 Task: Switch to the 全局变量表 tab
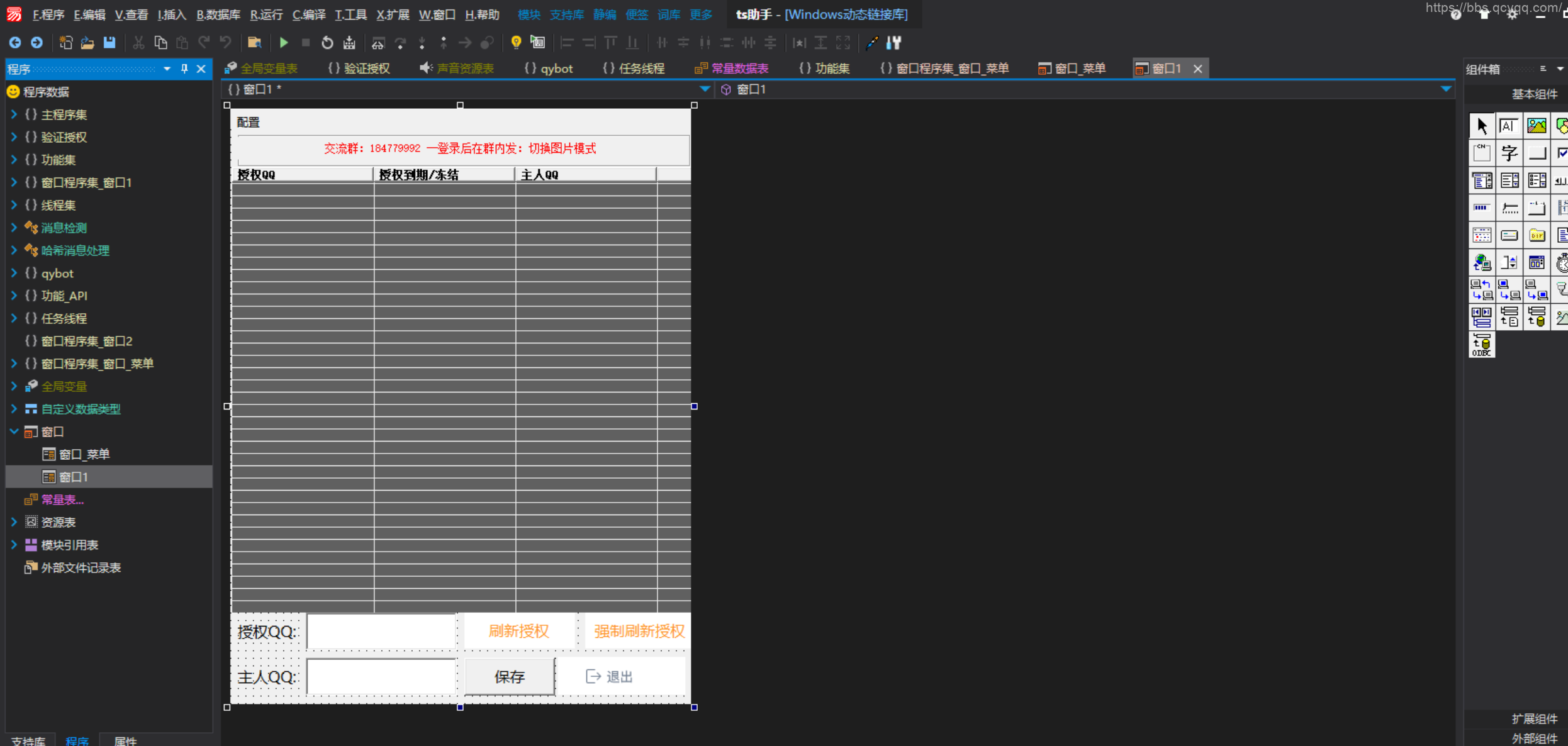[x=261, y=69]
